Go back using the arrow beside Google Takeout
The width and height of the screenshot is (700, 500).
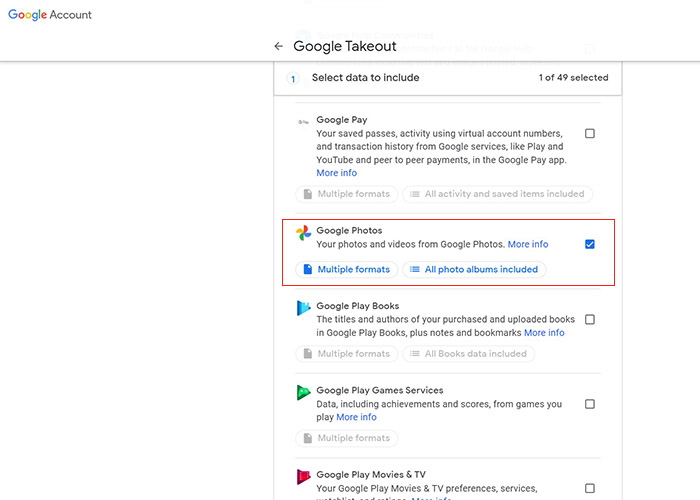click(x=279, y=46)
